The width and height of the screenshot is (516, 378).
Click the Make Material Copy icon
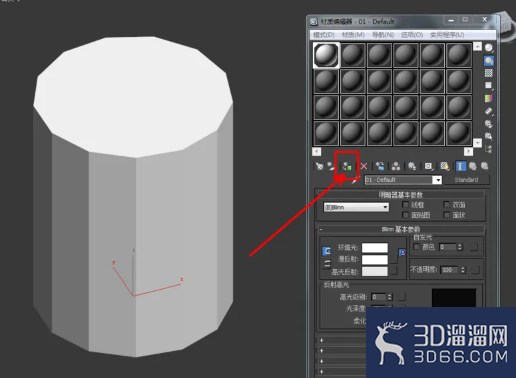(380, 166)
